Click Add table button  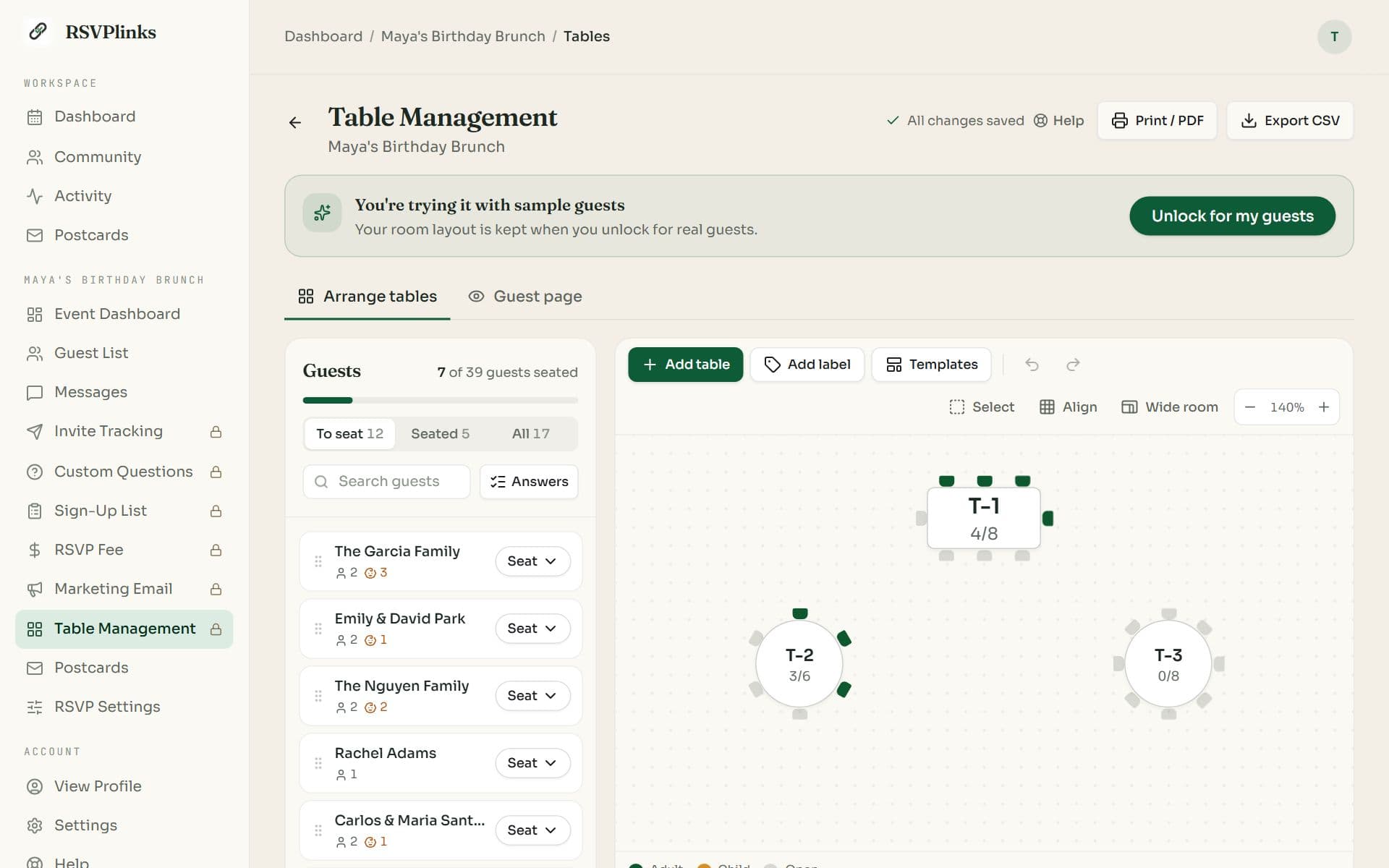[685, 365]
